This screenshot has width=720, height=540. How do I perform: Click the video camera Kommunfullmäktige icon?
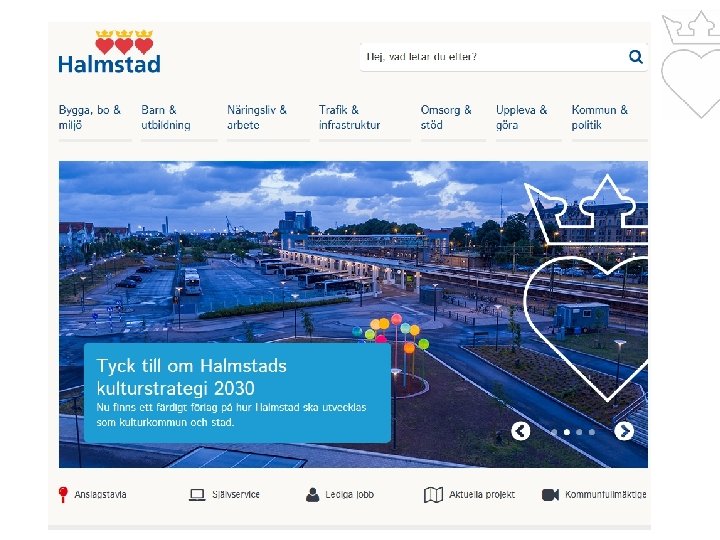click(x=550, y=495)
